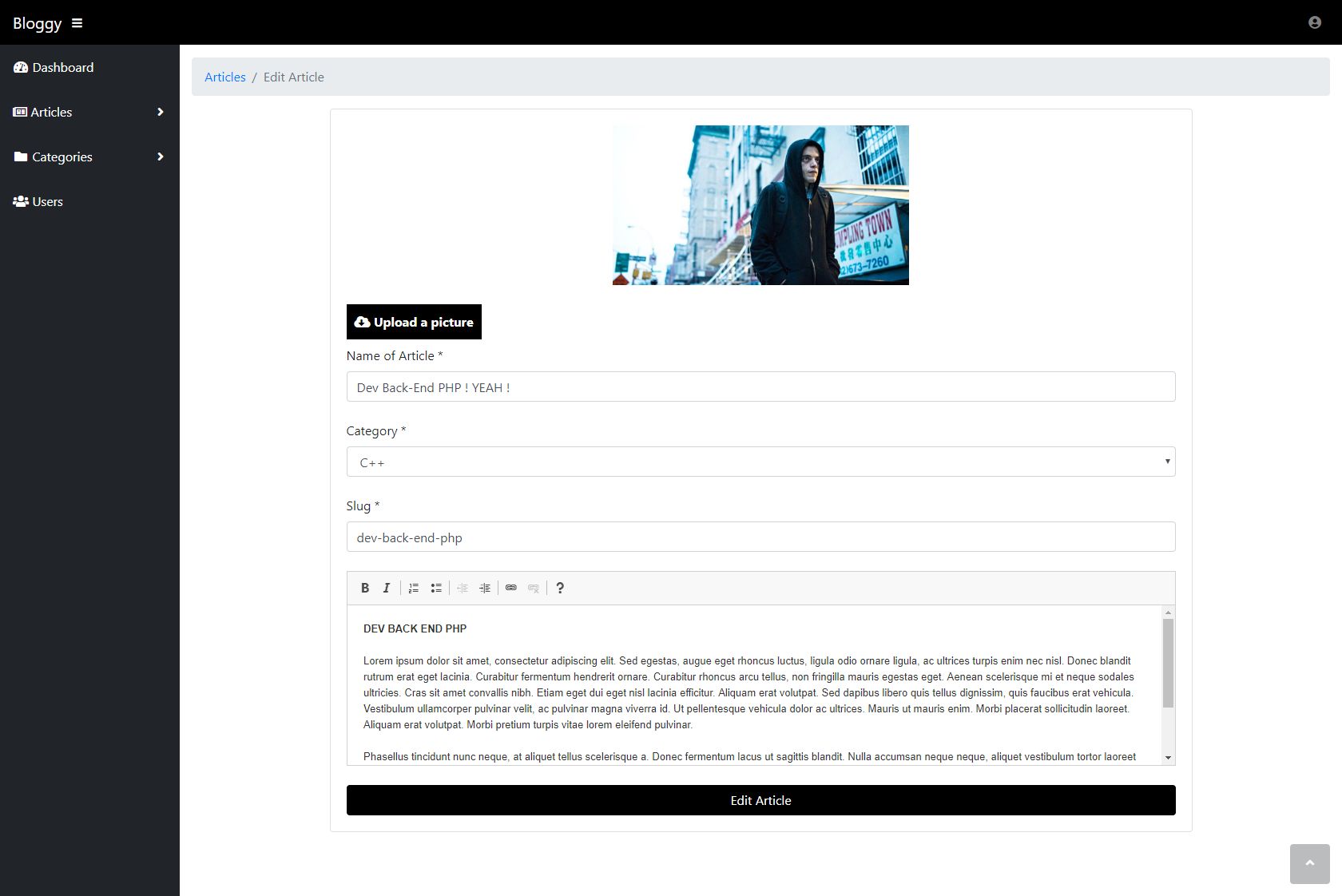Click the editor scrollbar down arrow
Viewport: 1342px width, 896px height.
tap(1168, 758)
